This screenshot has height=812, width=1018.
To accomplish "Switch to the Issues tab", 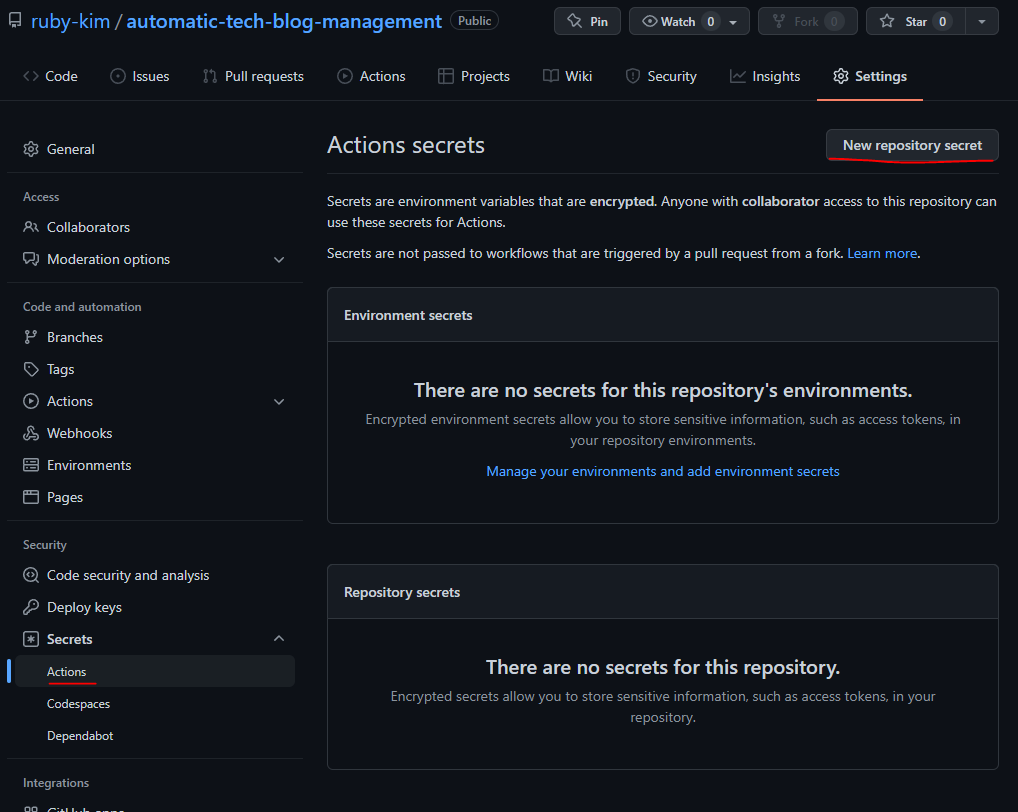I will coord(140,76).
